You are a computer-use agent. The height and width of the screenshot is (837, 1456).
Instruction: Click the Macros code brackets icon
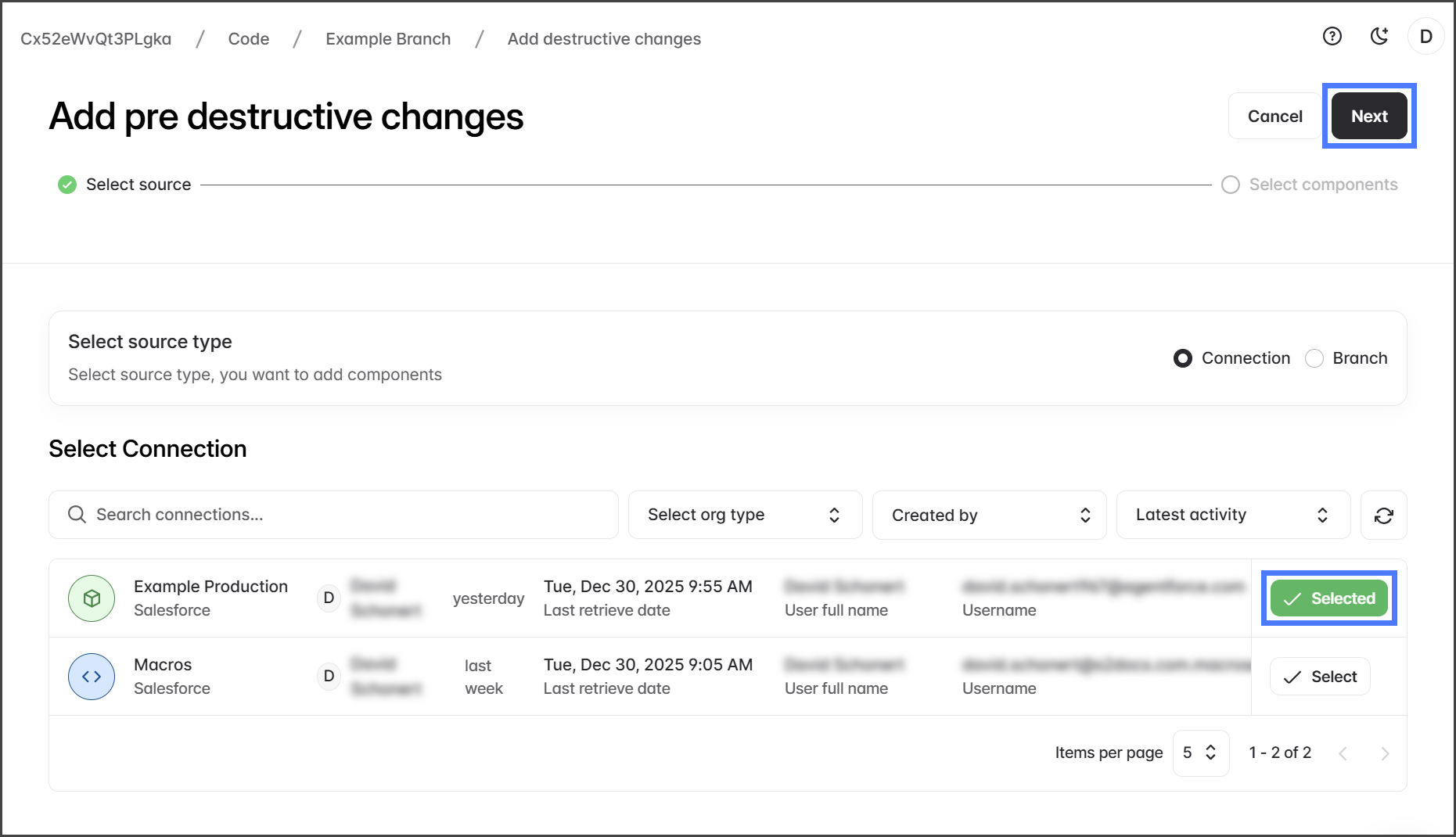pos(92,677)
